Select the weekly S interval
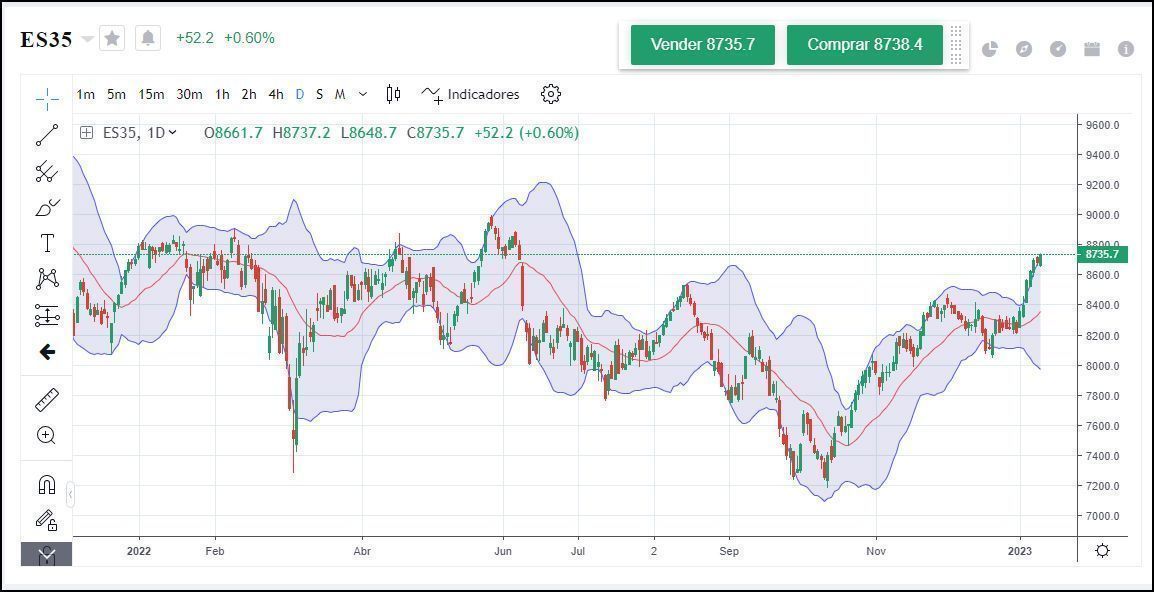This screenshot has width=1154, height=592. [319, 94]
